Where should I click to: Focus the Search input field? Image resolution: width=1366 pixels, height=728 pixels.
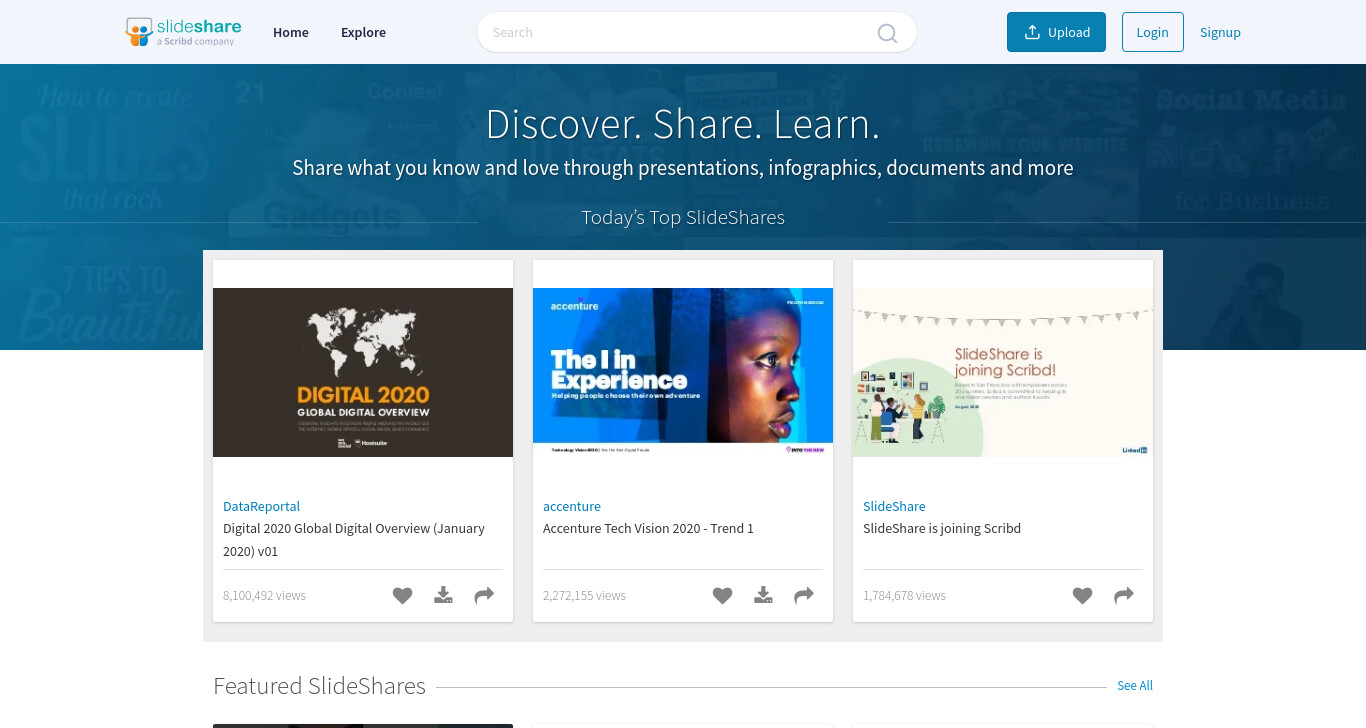tap(680, 32)
